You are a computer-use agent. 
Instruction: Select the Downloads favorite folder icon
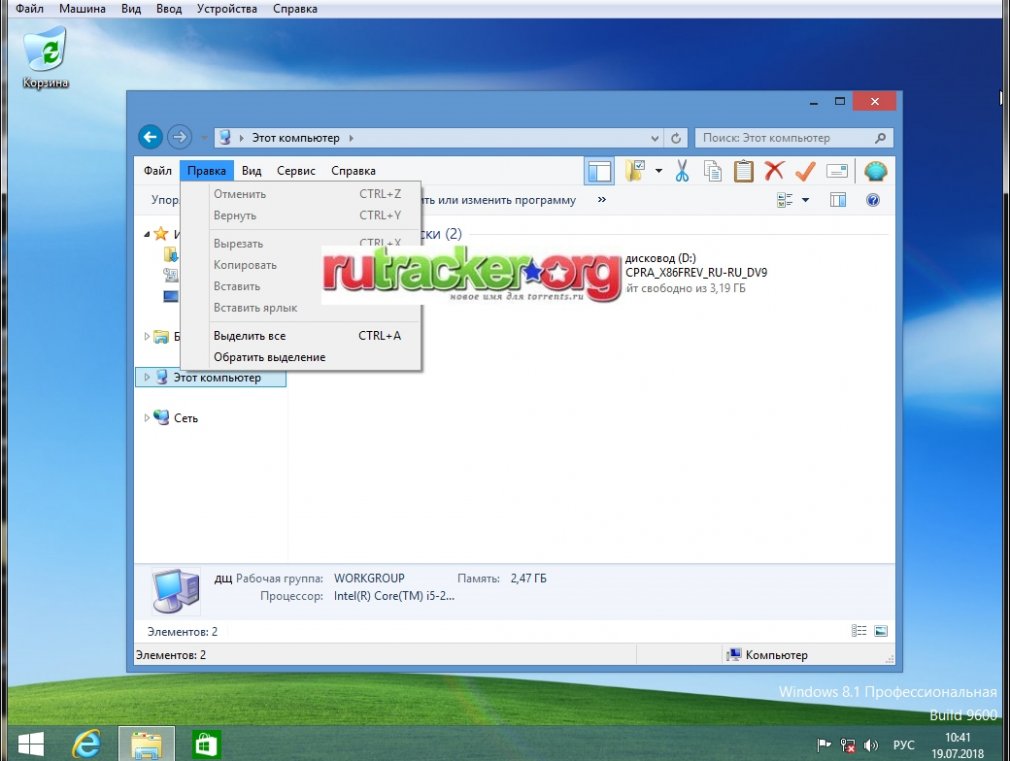click(171, 254)
